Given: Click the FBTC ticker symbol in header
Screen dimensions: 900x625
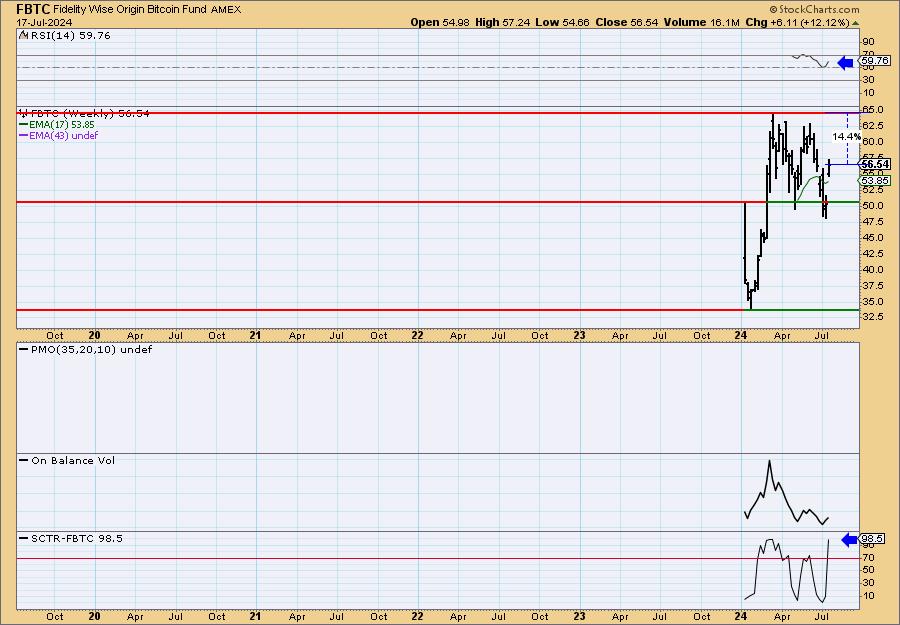Looking at the screenshot, I should click(34, 9).
